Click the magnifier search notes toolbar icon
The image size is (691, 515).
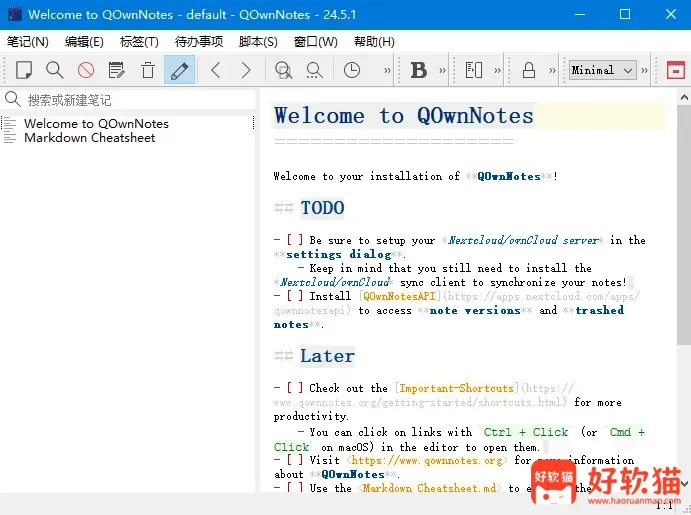(x=55, y=70)
